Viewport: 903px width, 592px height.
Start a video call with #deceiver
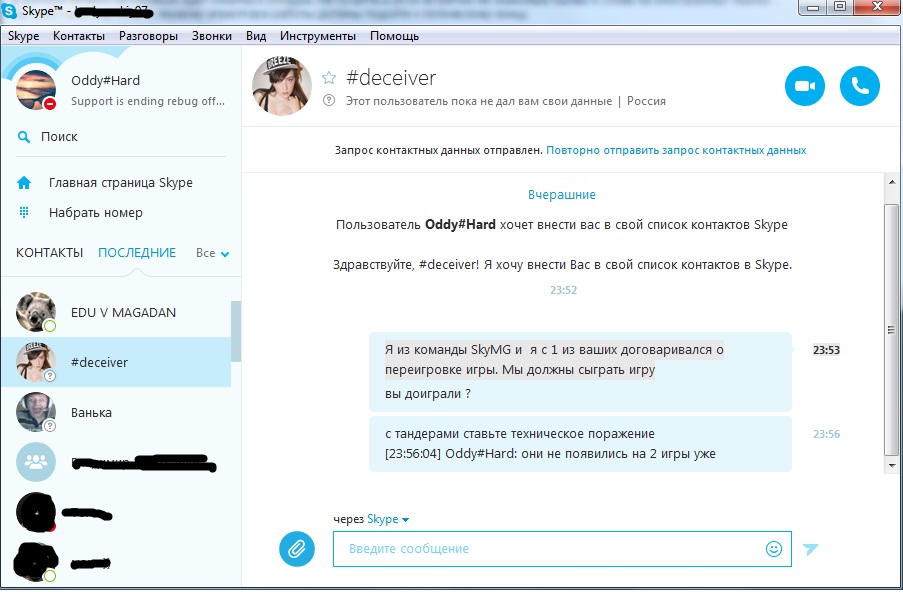[x=805, y=86]
